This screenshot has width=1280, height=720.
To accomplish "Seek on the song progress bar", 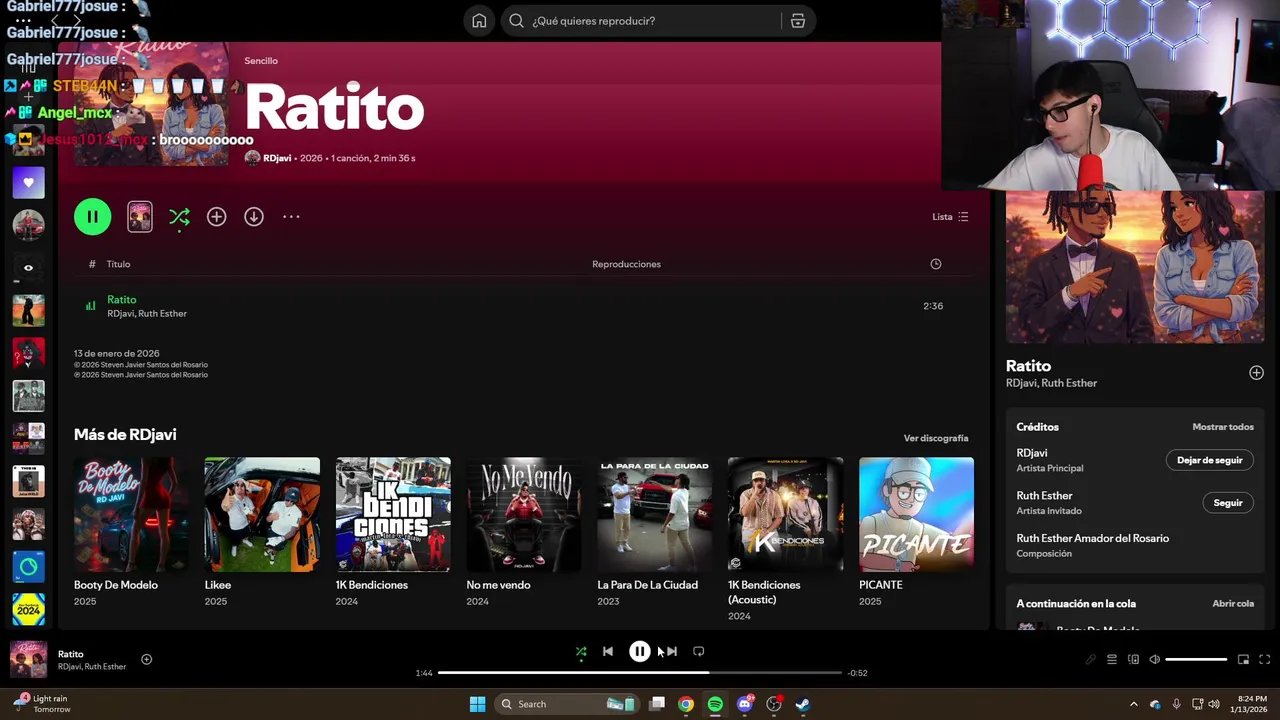I will pos(640,673).
